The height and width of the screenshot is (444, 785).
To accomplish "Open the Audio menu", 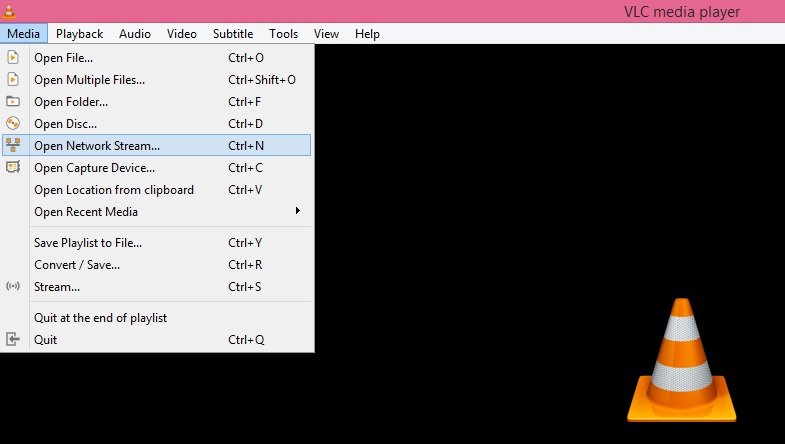I will point(135,34).
